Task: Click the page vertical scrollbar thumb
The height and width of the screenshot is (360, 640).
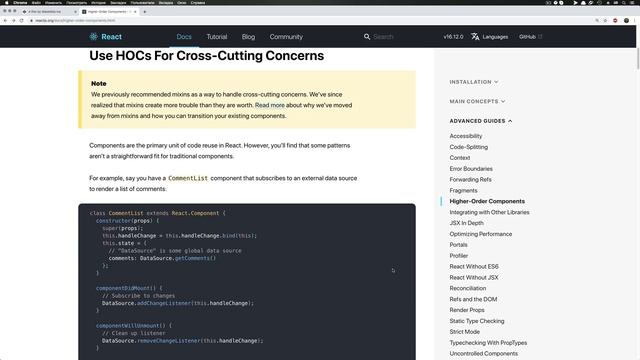Action: (x=638, y=58)
